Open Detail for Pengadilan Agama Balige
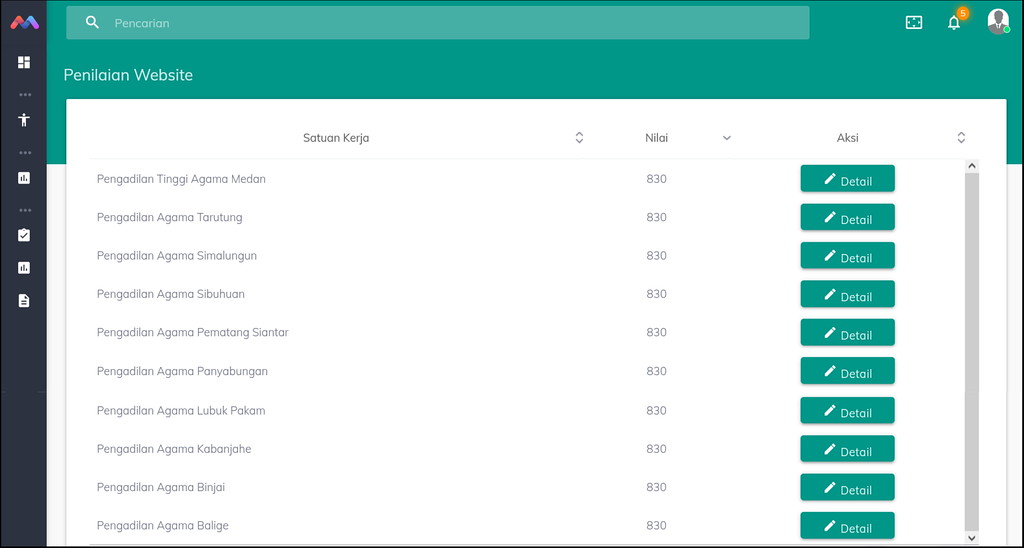 point(848,526)
